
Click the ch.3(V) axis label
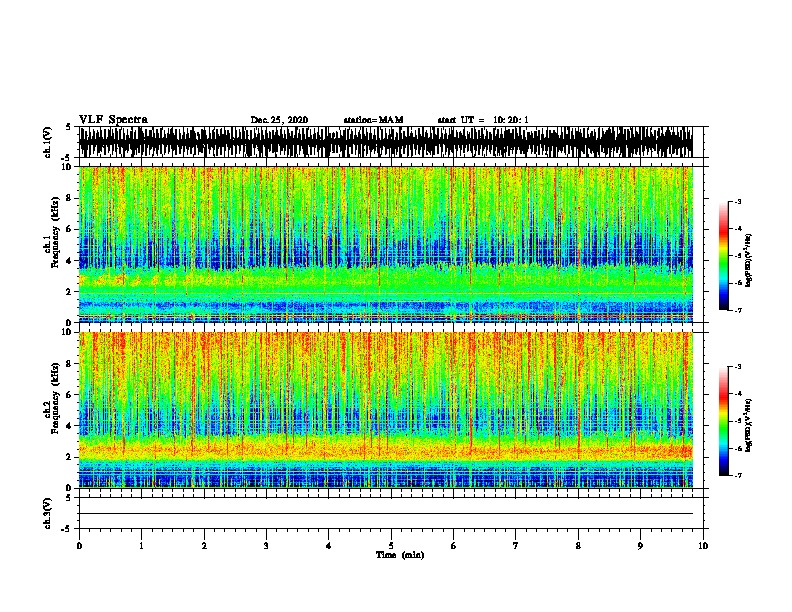point(47,513)
